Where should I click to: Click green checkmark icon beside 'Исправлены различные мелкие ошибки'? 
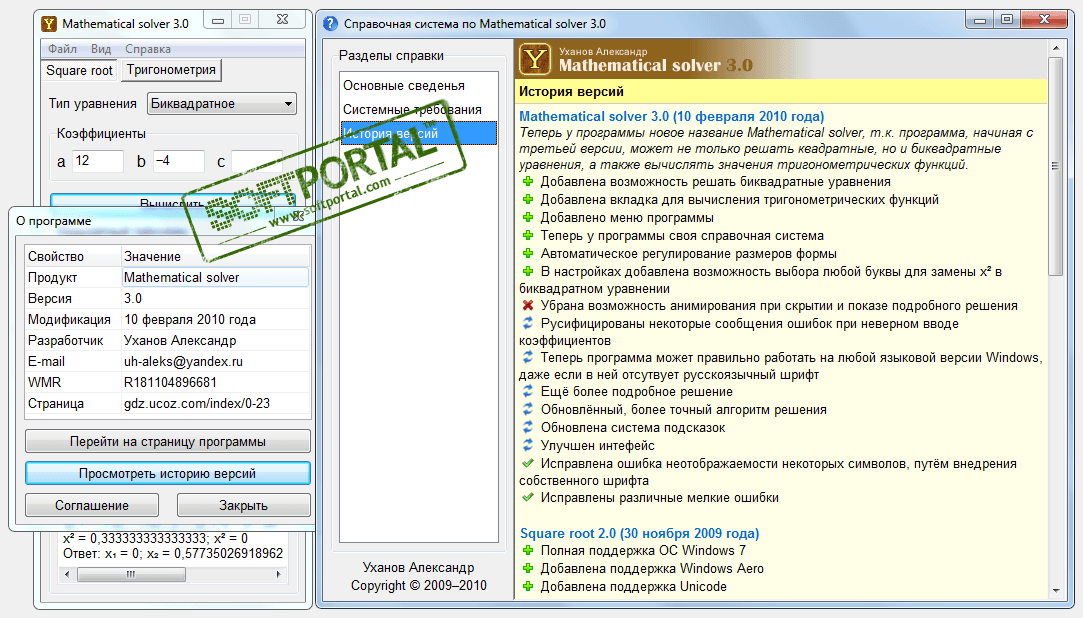click(528, 497)
